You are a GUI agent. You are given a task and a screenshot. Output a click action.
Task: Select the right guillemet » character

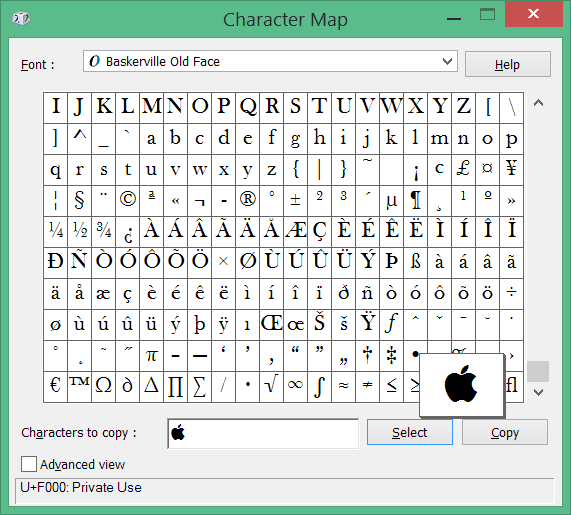pos(511,200)
